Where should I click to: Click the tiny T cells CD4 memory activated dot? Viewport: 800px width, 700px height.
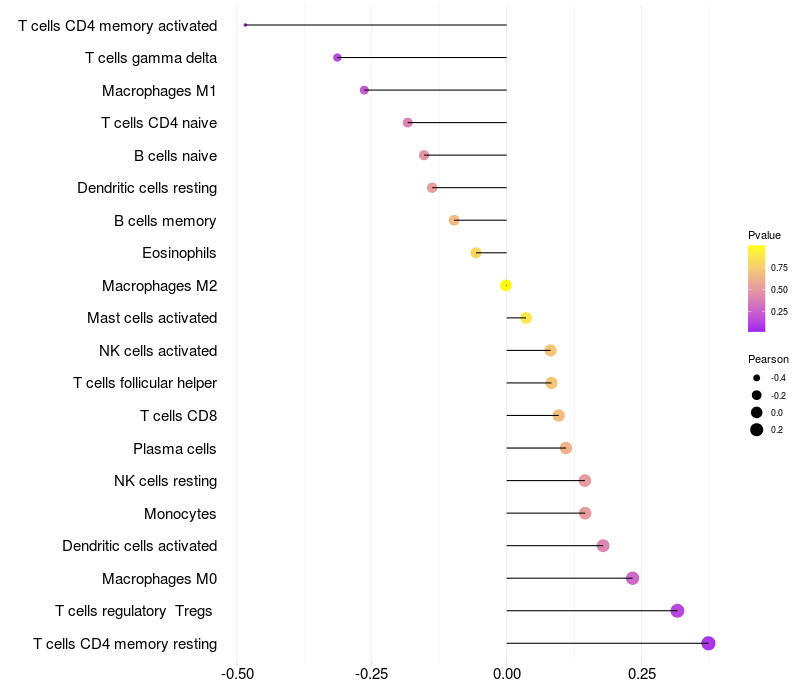coord(245,25)
